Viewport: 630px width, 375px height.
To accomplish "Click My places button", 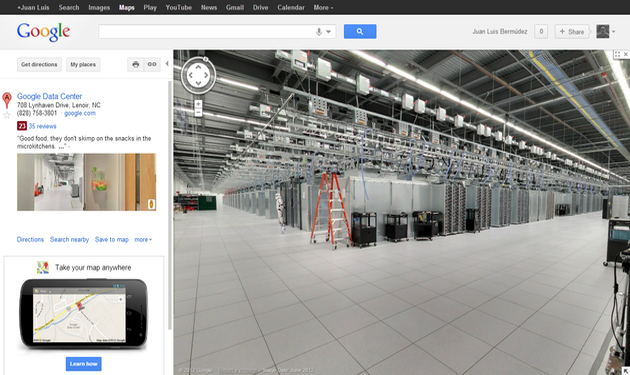I will pyautogui.click(x=83, y=64).
